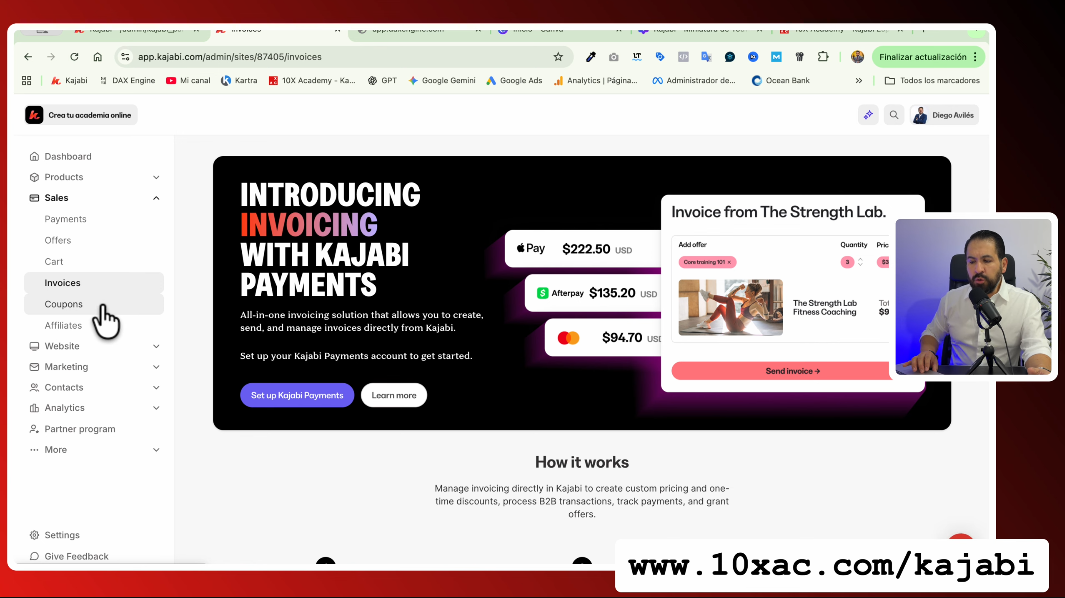This screenshot has height=598, width=1065.
Task: Open Contacts in the sidebar
Action: click(64, 387)
